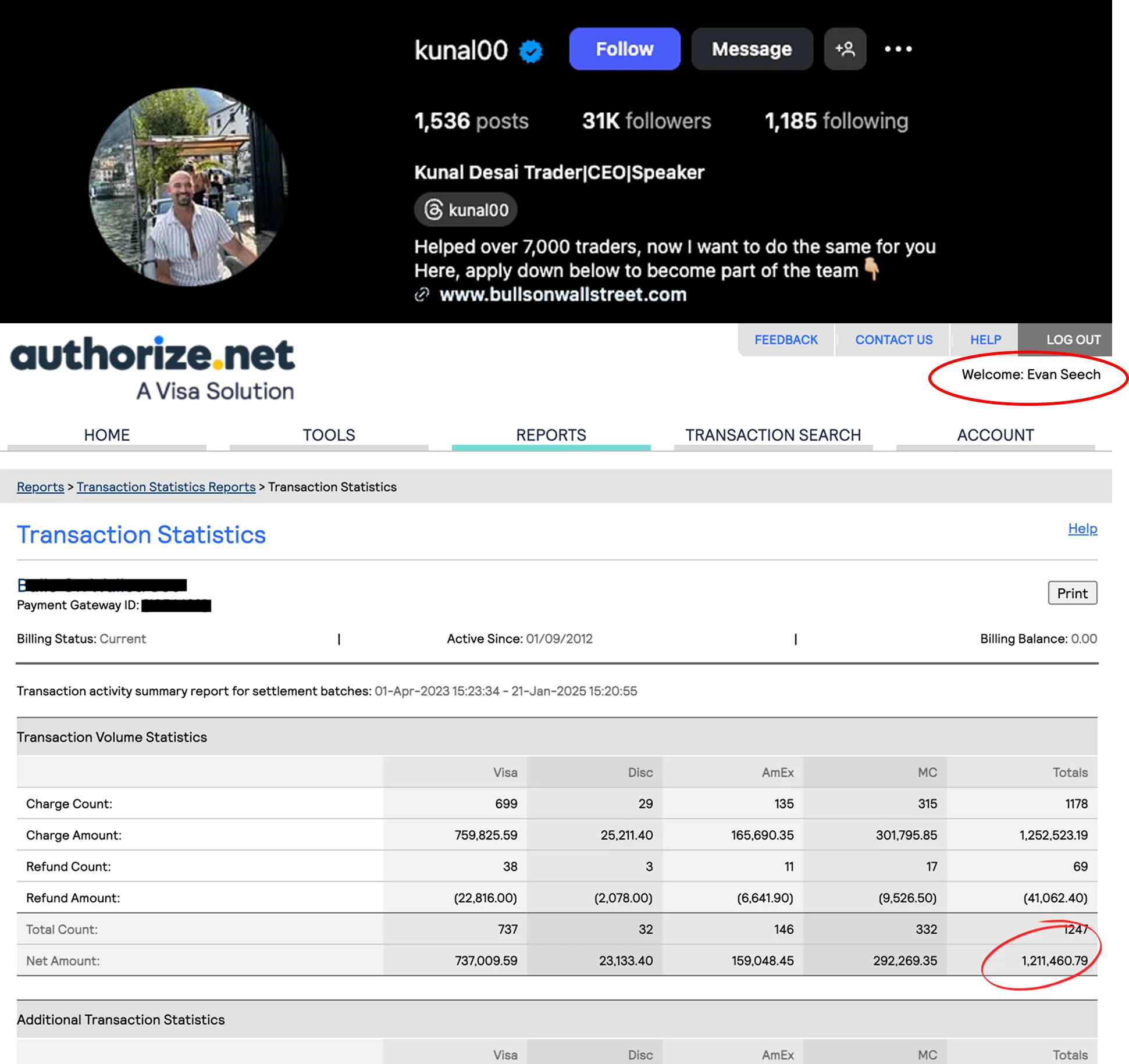Viewport: 1129px width, 1064px height.
Task: Click the Transaction Statistics Reports breadcrumb link
Action: [166, 487]
